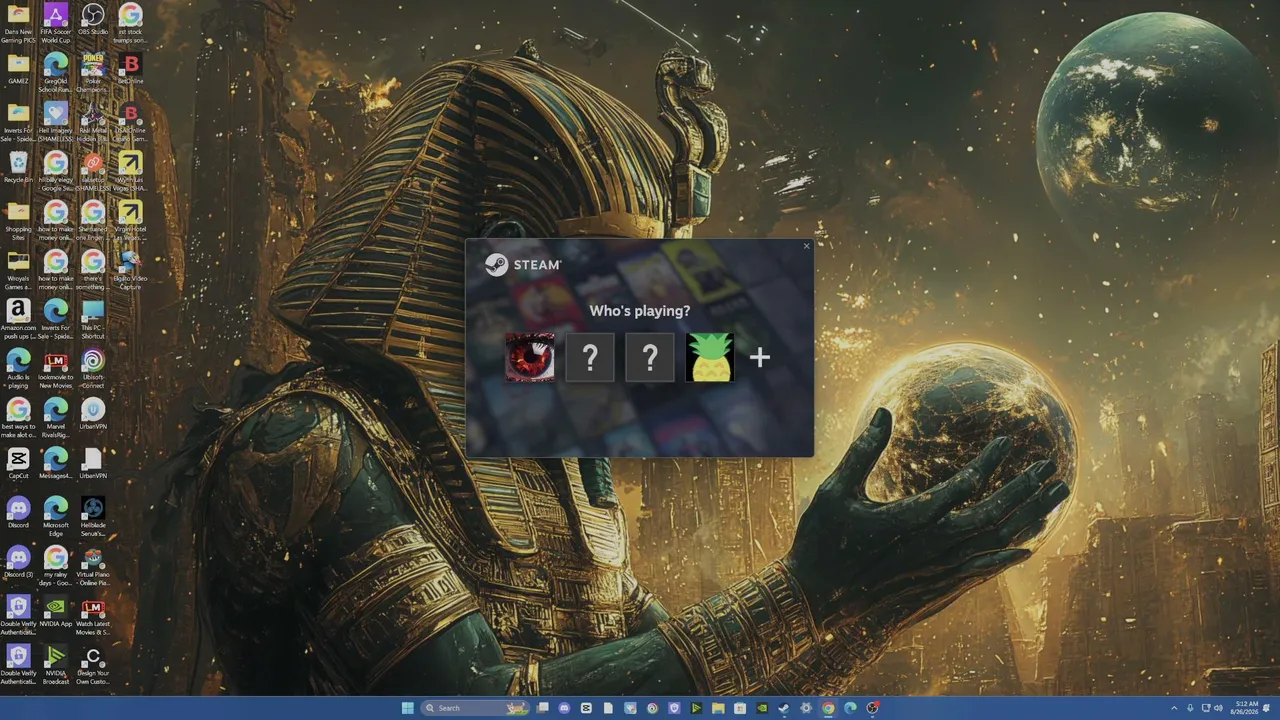The image size is (1280, 720).
Task: Launch Ubisoft Connect from desktop
Action: click(x=93, y=368)
